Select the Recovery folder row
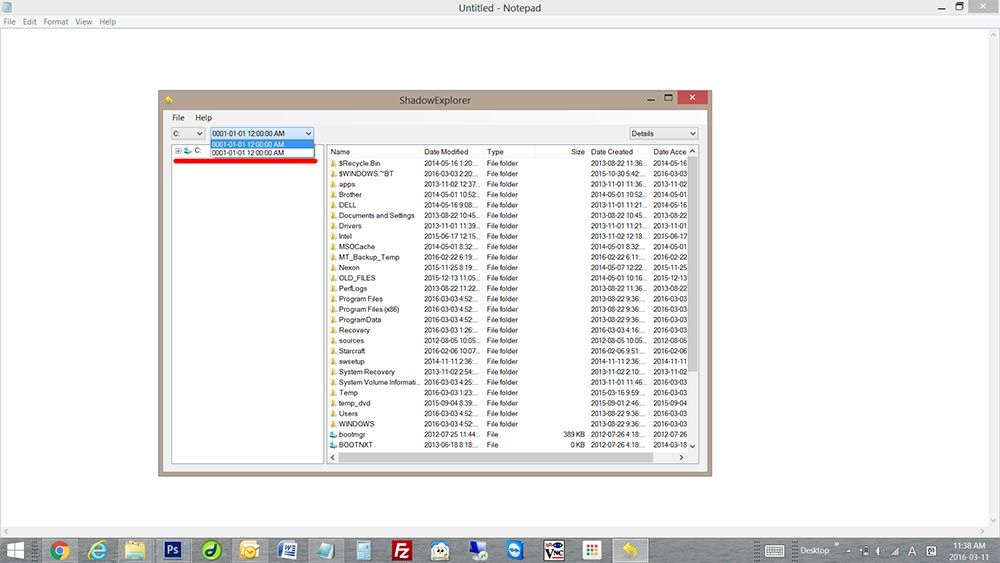Screen dimensions: 1000x563 [508, 330]
